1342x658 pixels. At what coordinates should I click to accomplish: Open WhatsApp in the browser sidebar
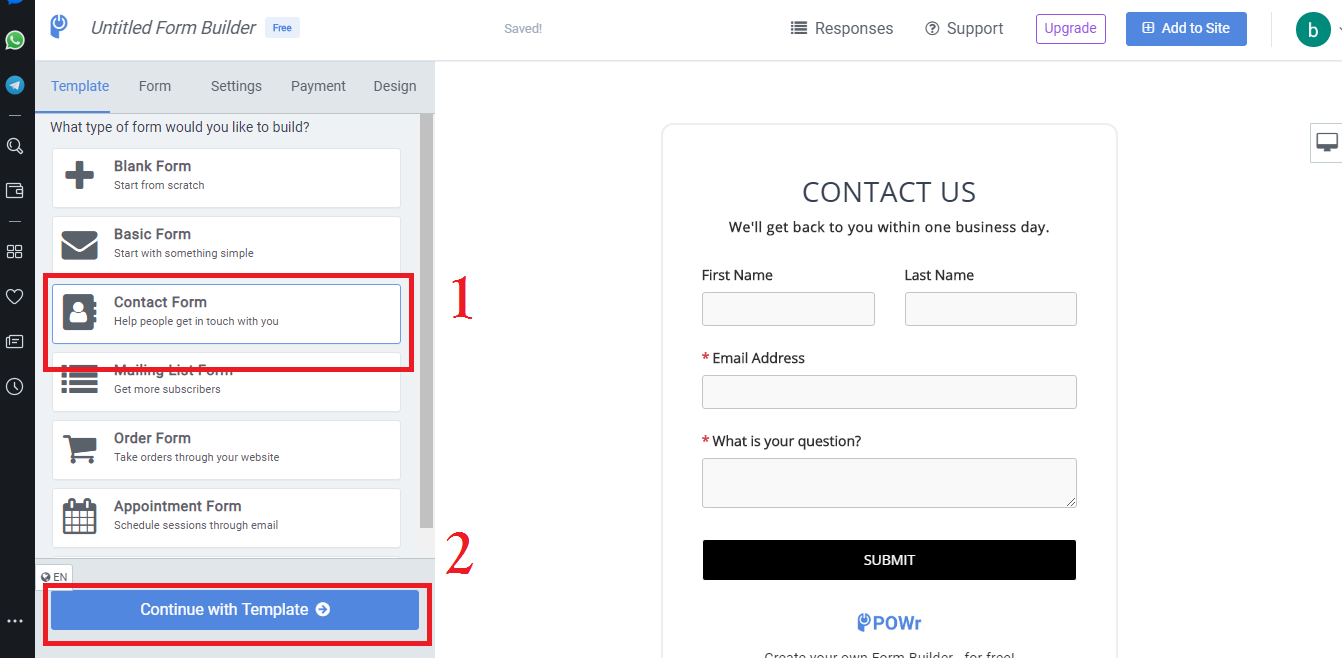[x=15, y=40]
